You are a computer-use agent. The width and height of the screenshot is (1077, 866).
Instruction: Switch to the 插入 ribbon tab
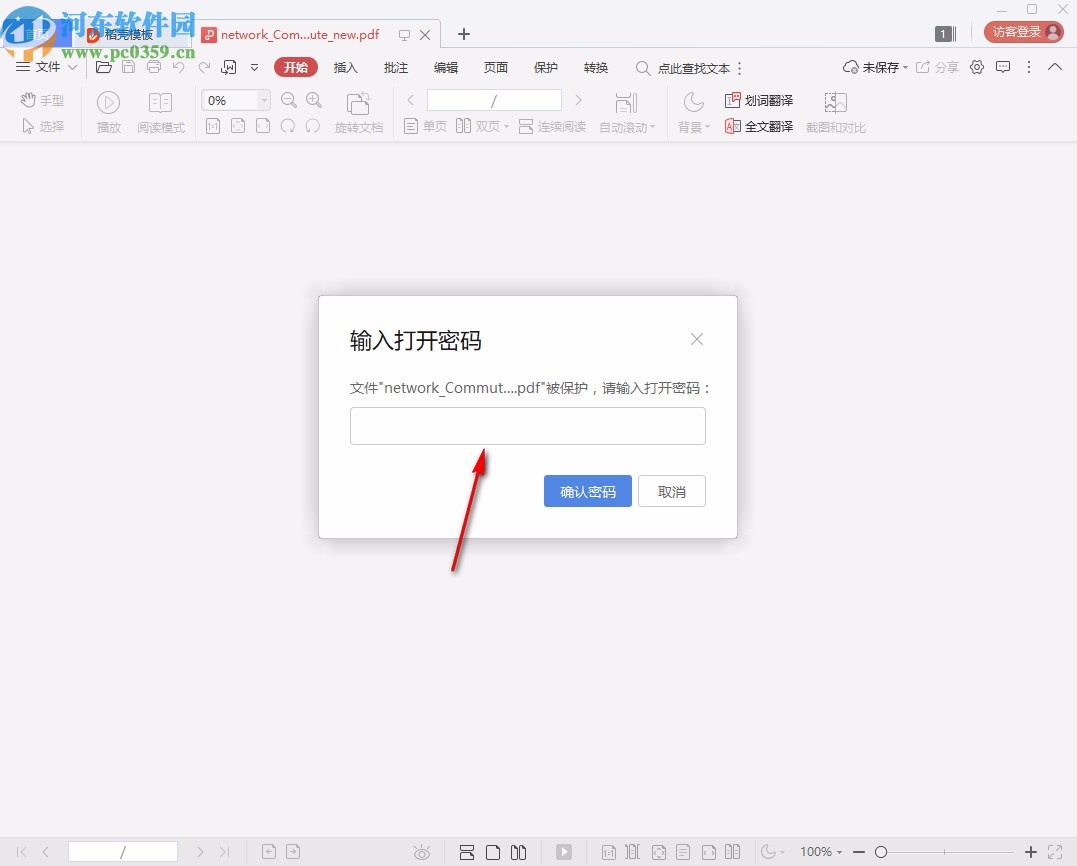tap(345, 67)
